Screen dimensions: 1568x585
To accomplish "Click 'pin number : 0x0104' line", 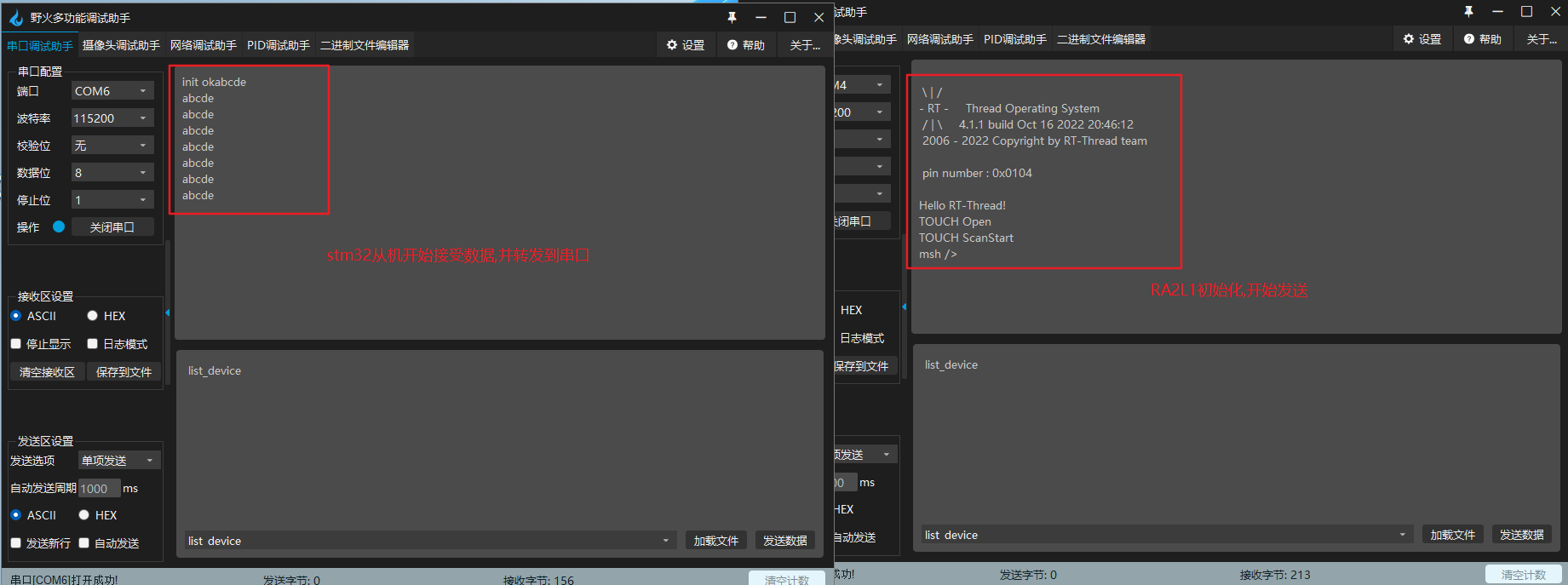I will point(977,173).
